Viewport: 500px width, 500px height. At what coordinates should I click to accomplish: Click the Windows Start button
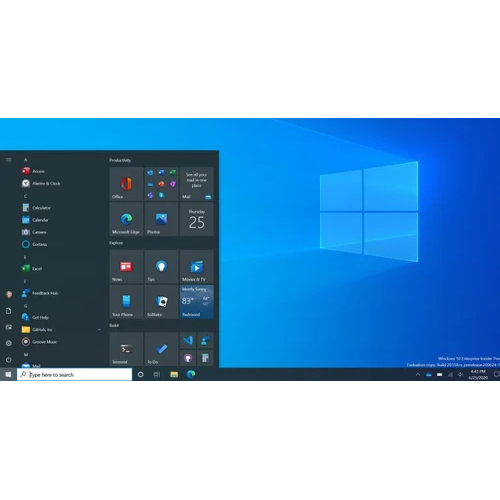[8, 374]
